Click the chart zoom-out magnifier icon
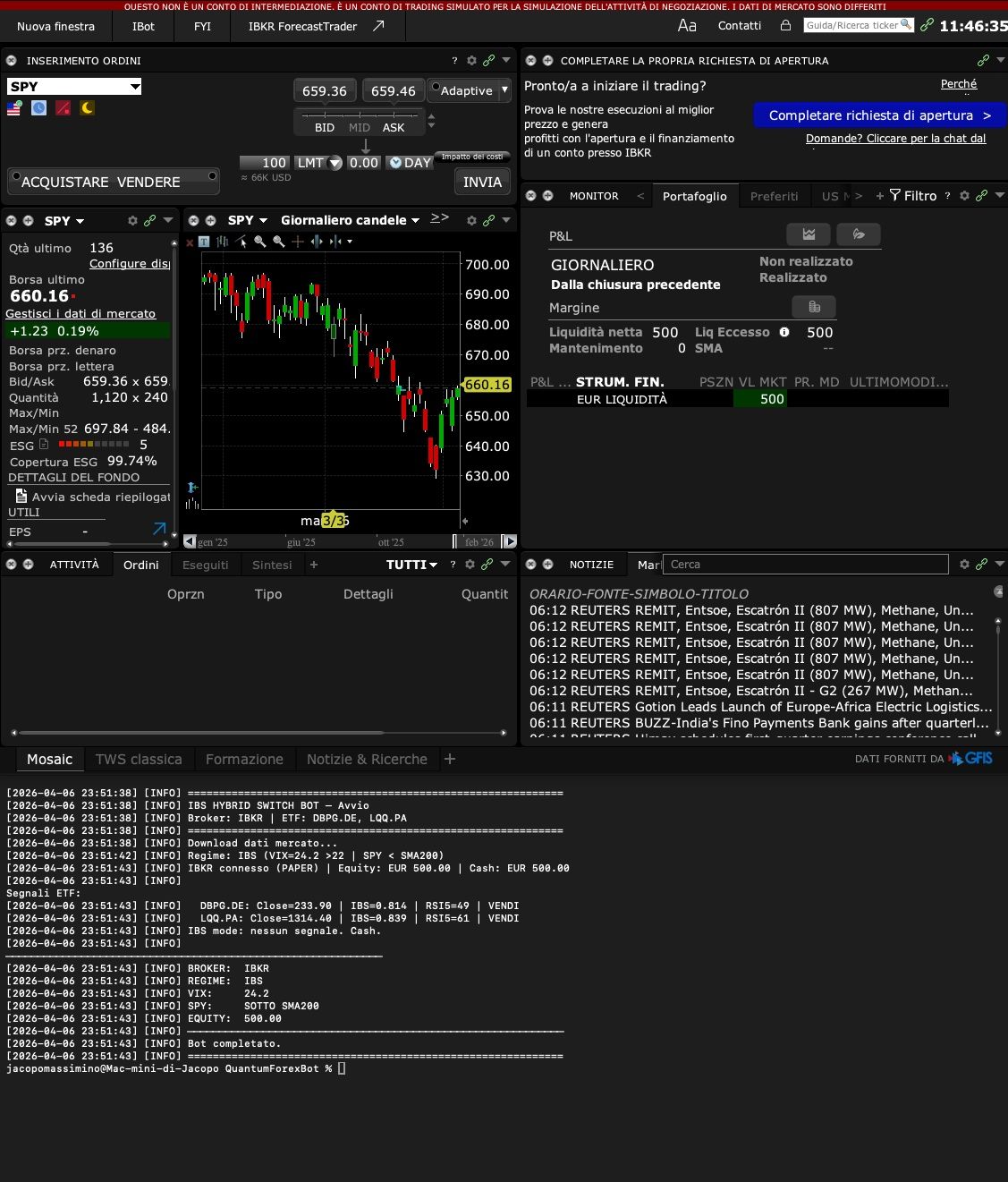The width and height of the screenshot is (1008, 1182). 279,242
